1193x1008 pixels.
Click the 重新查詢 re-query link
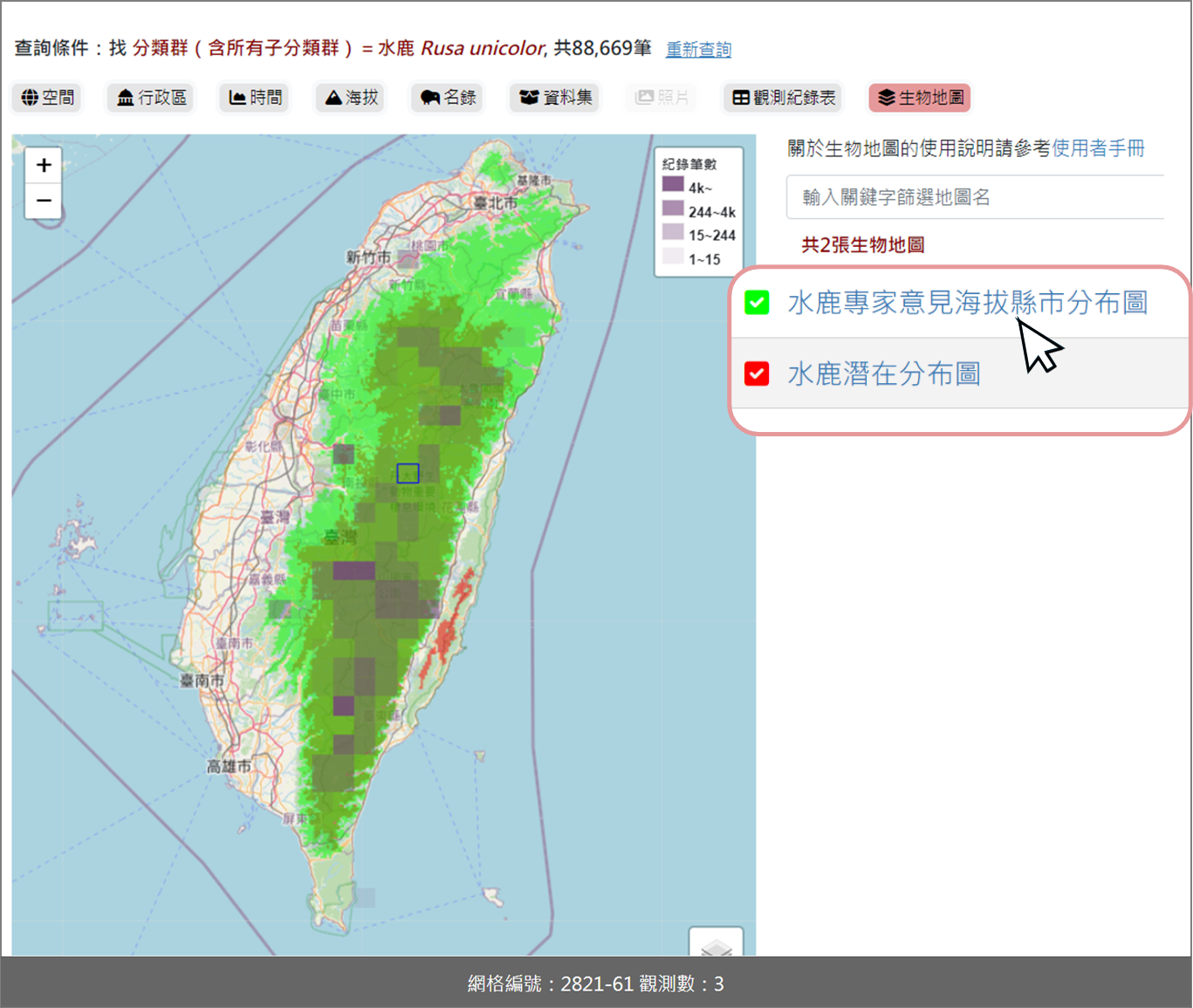(x=698, y=50)
